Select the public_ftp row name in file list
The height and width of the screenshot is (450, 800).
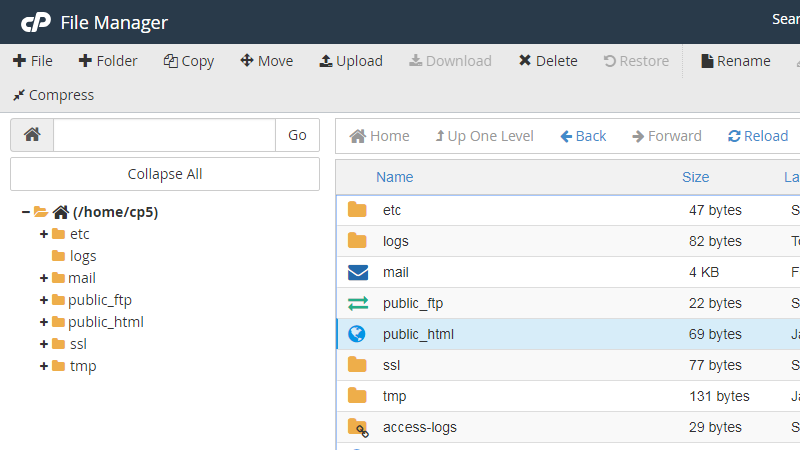pyautogui.click(x=413, y=304)
